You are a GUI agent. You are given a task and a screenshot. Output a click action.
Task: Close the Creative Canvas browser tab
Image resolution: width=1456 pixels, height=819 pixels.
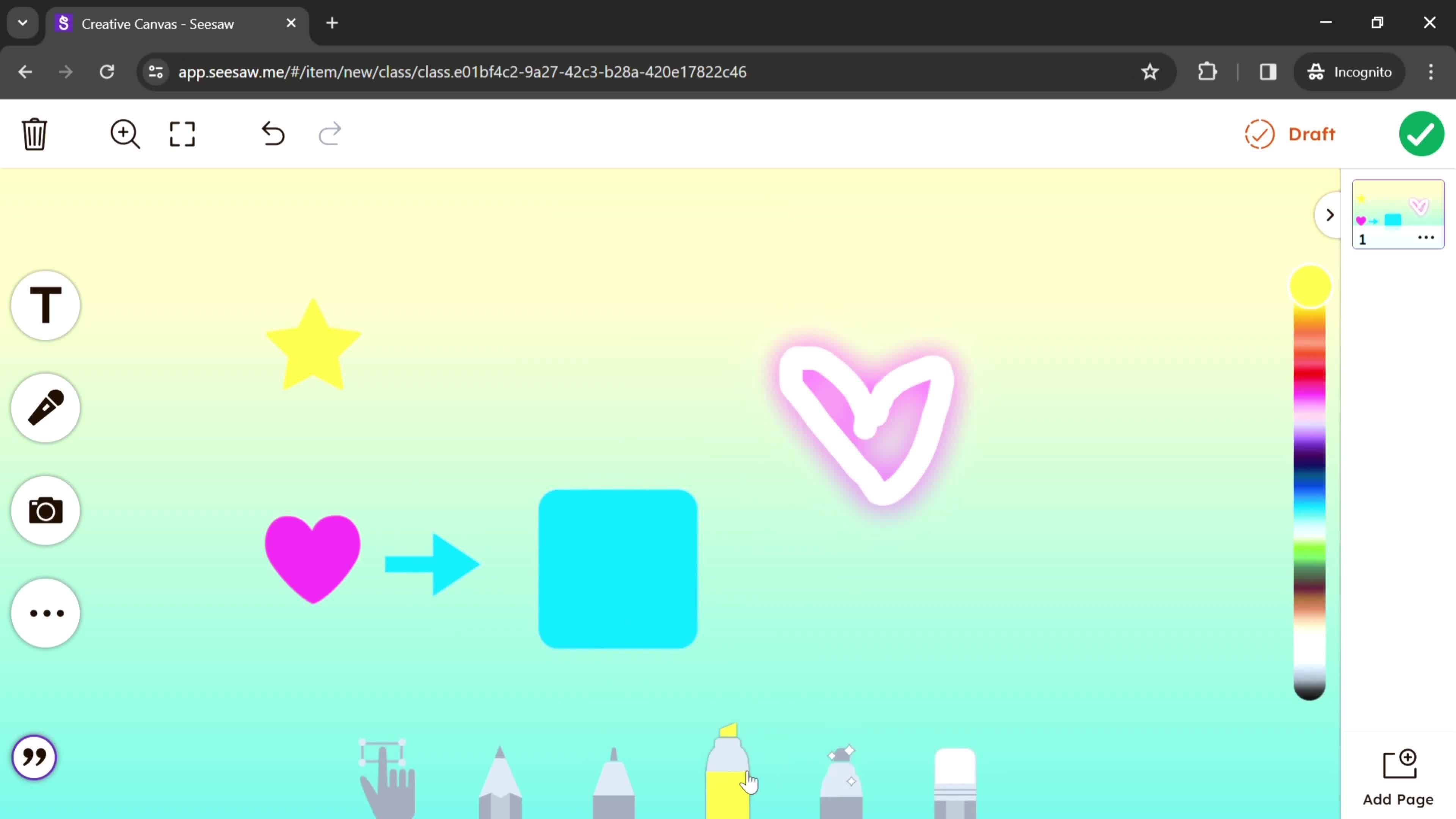click(291, 23)
